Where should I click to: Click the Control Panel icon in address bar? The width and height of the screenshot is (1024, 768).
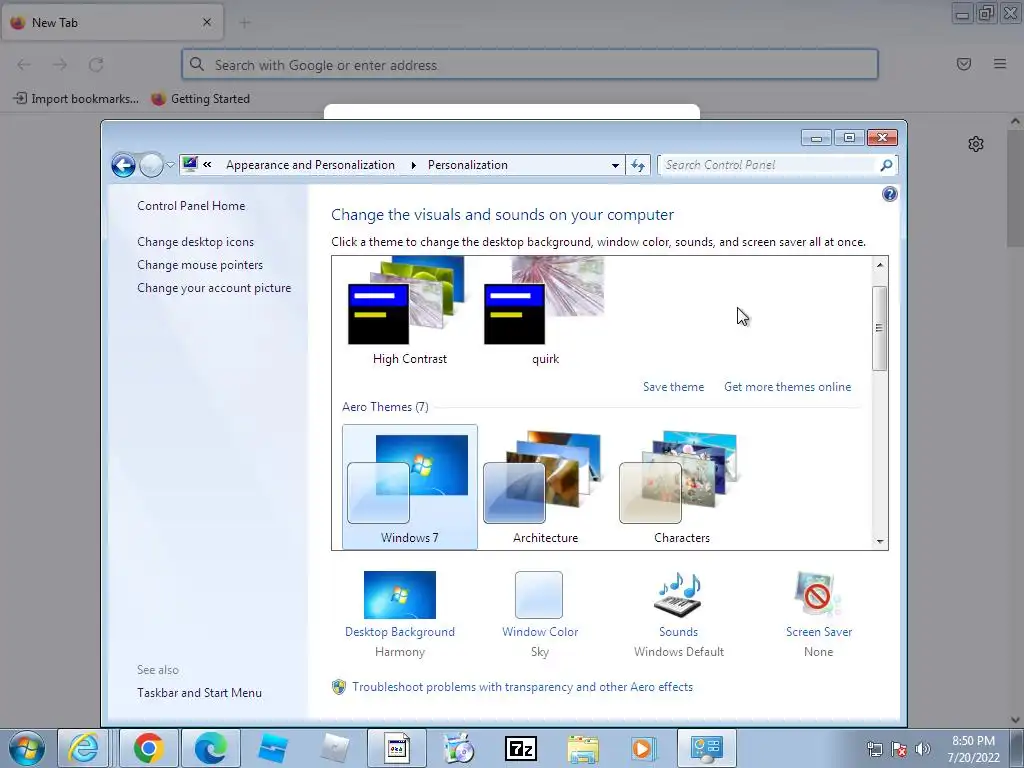pos(190,165)
